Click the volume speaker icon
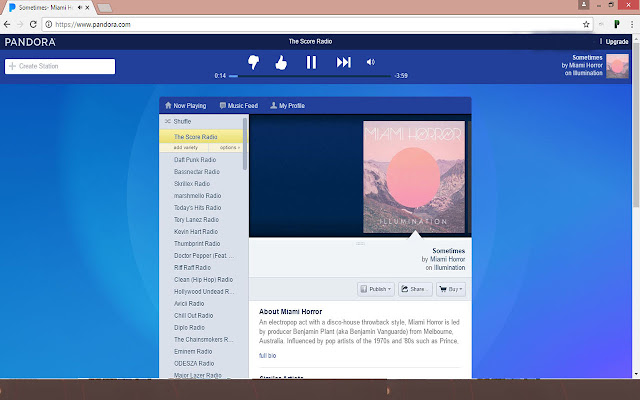The image size is (640, 400). click(x=371, y=62)
